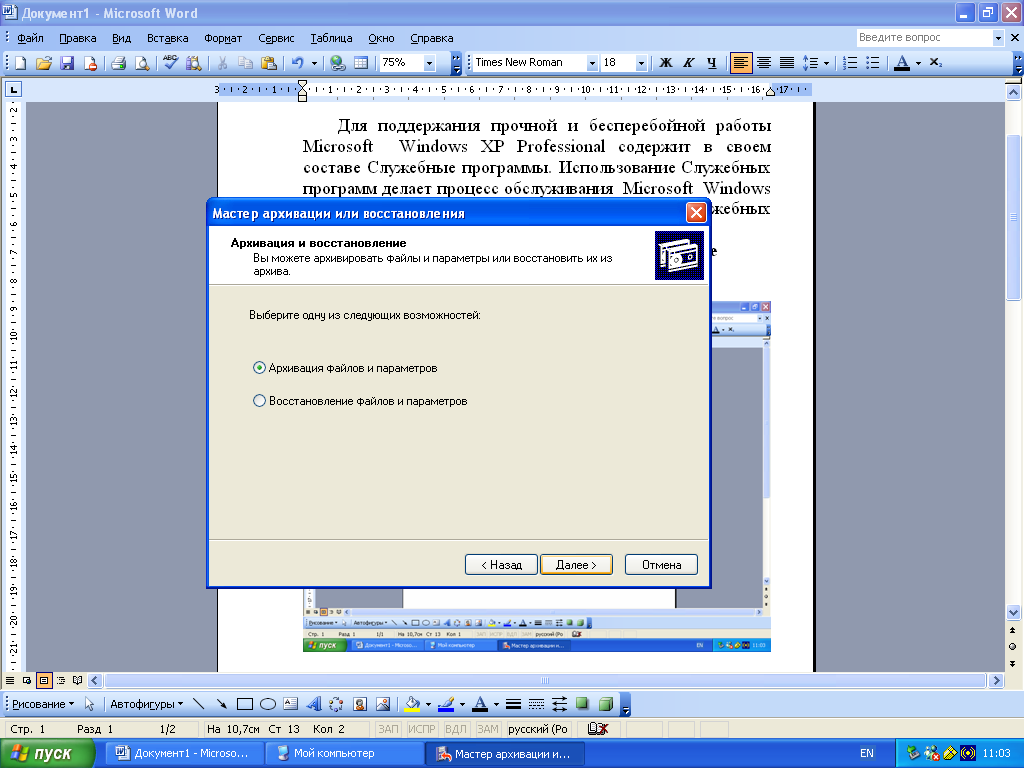The image size is (1024, 768).
Task: Open the Times New Roman font dropdown
Action: click(592, 63)
